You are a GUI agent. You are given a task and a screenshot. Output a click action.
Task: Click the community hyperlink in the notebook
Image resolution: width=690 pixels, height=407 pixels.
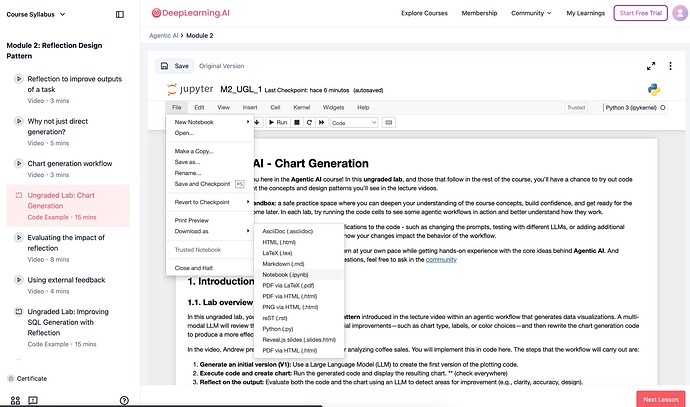441,260
